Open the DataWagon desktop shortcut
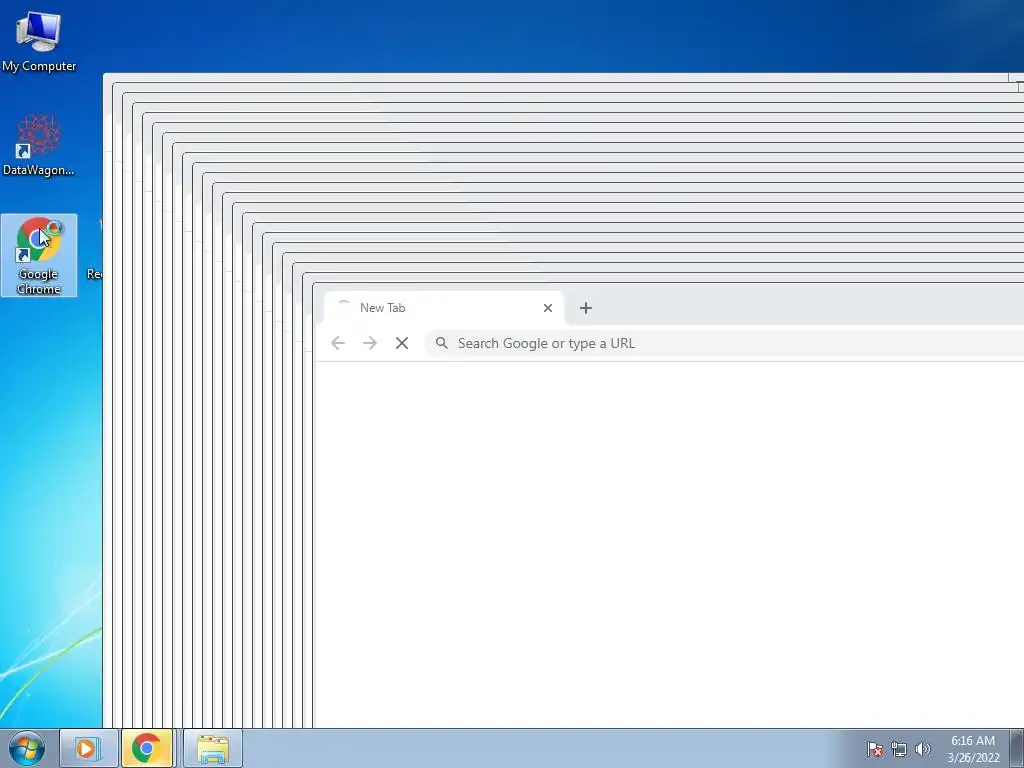Screen dimensions: 1024x768 click(39, 145)
